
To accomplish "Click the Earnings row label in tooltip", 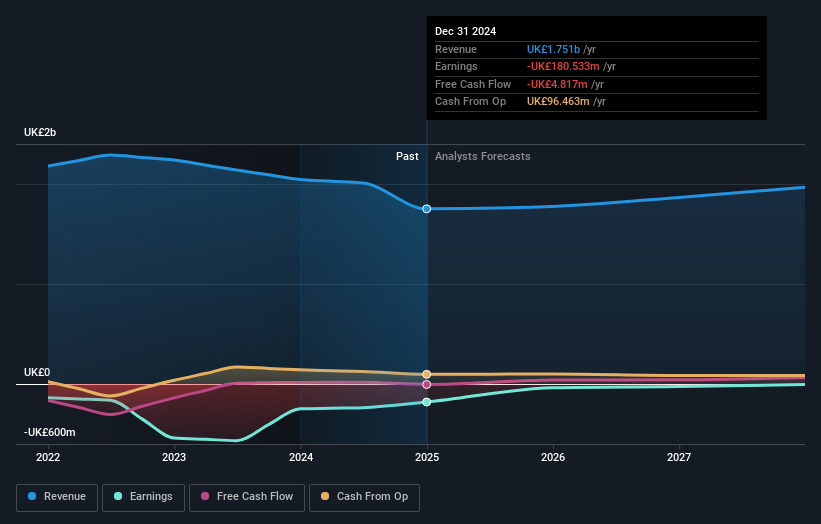I will 456,66.
